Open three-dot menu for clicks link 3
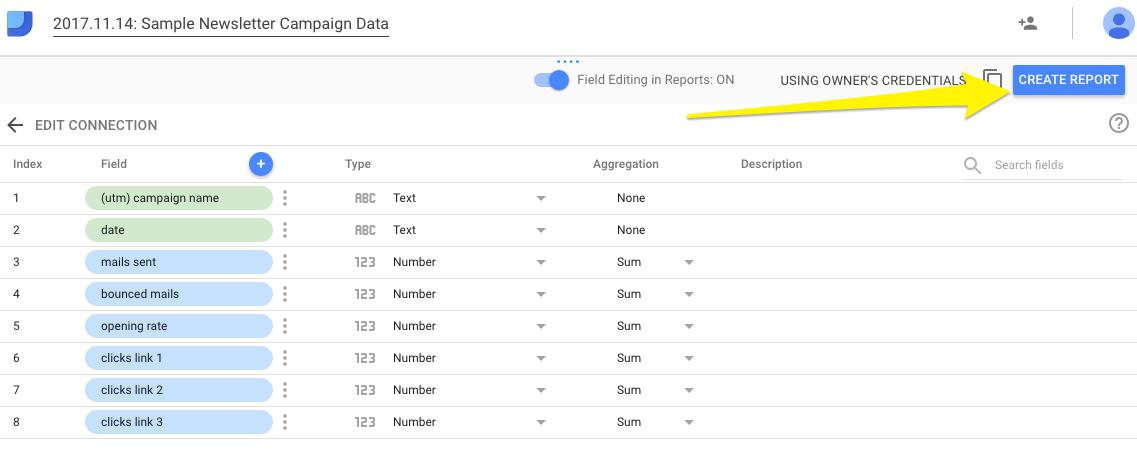The height and width of the screenshot is (456, 1137). point(285,422)
